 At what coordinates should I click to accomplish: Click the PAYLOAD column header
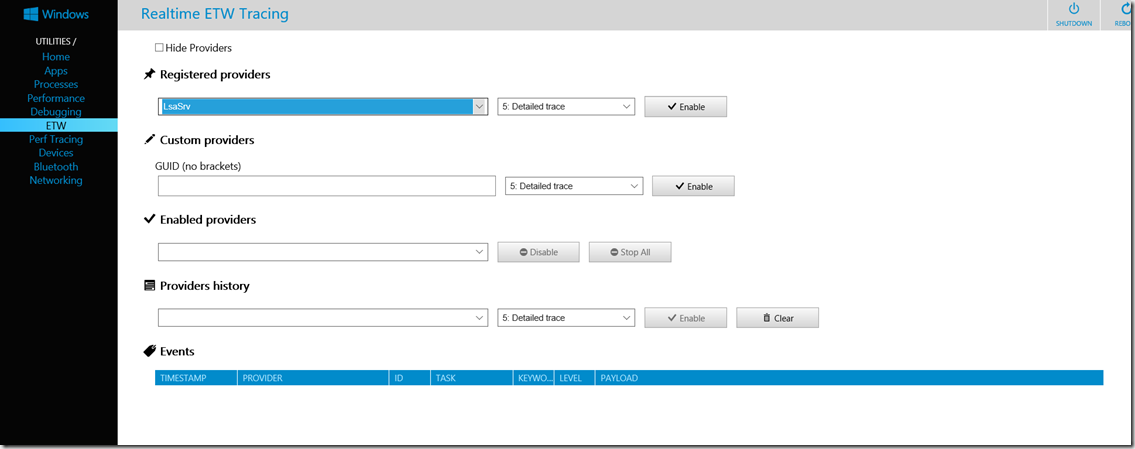tap(848, 378)
